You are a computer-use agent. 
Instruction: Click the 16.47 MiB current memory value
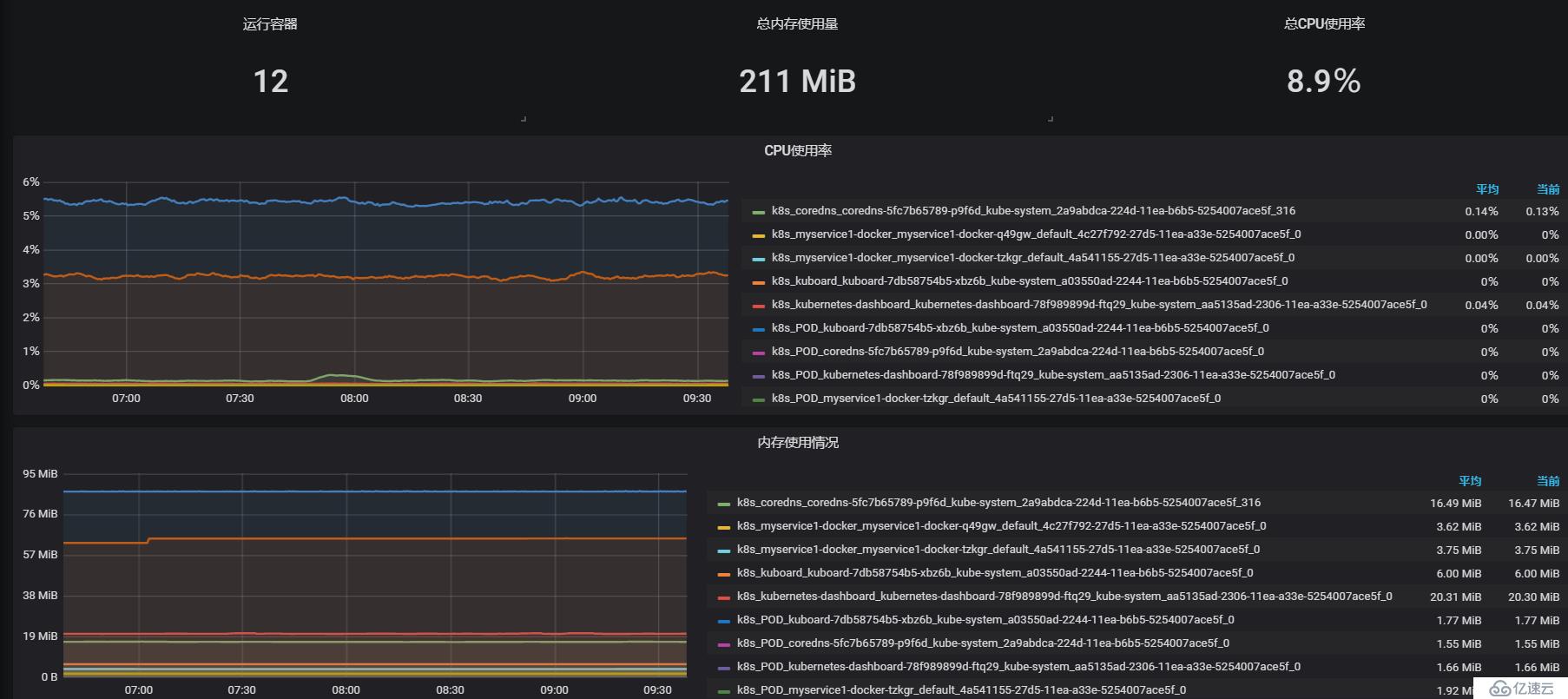(1534, 504)
